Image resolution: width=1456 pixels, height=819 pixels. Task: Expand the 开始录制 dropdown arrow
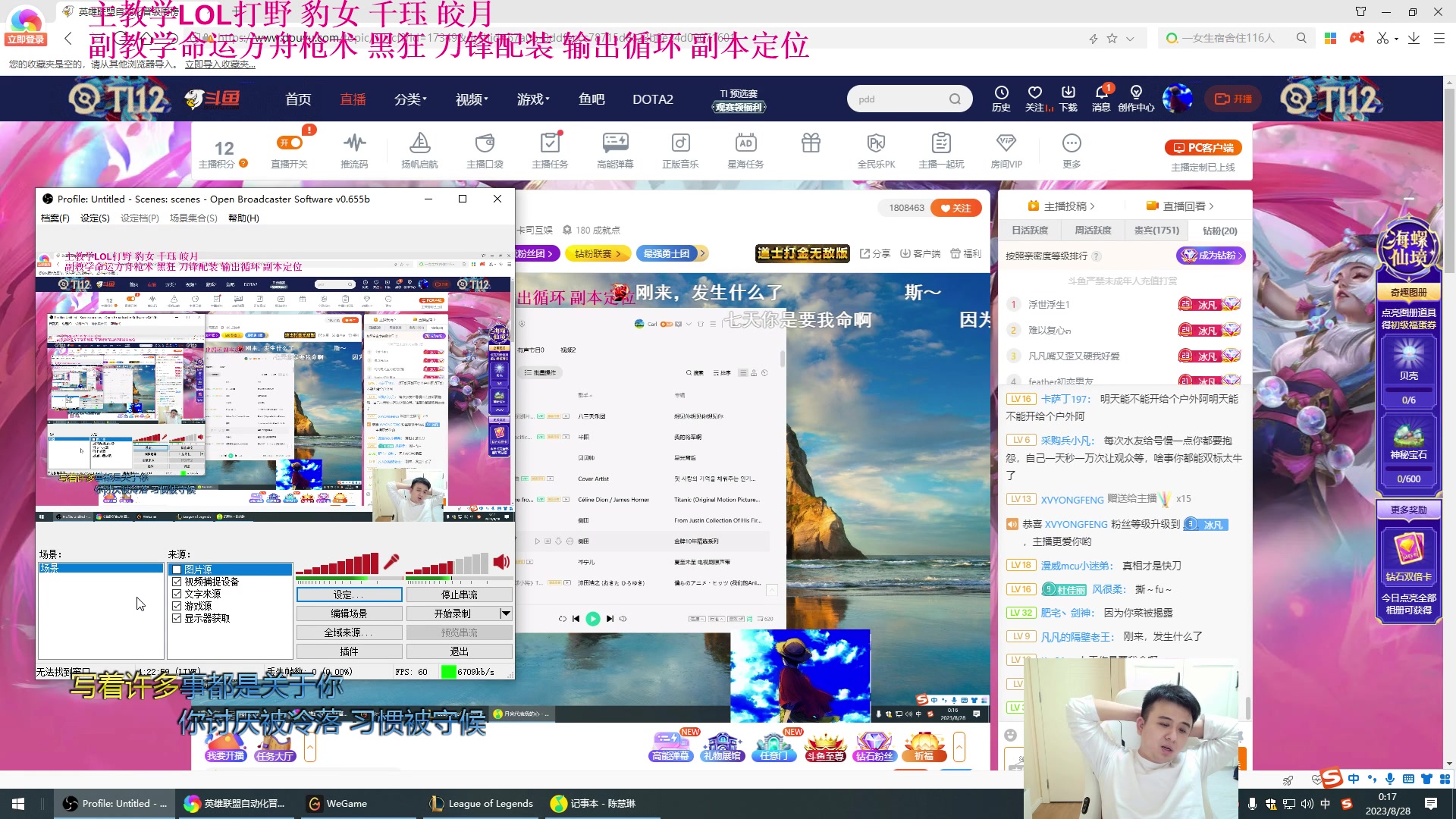coord(506,613)
